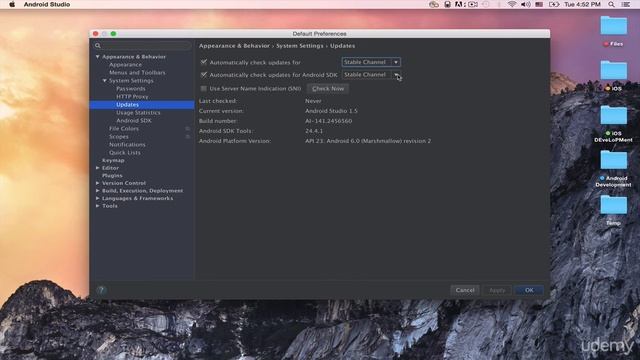The height and width of the screenshot is (360, 640).
Task: Click the API 23 Marshmallow platform text
Action: tap(368, 141)
